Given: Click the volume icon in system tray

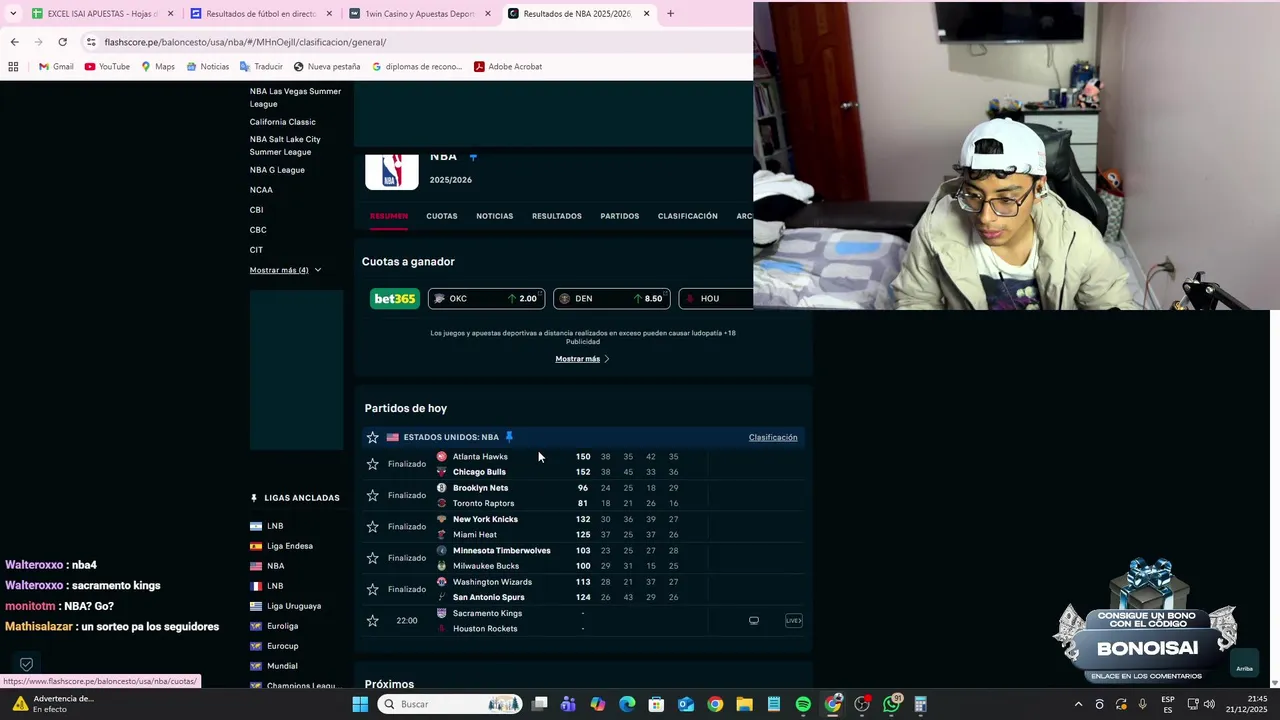Looking at the screenshot, I should 1210,704.
